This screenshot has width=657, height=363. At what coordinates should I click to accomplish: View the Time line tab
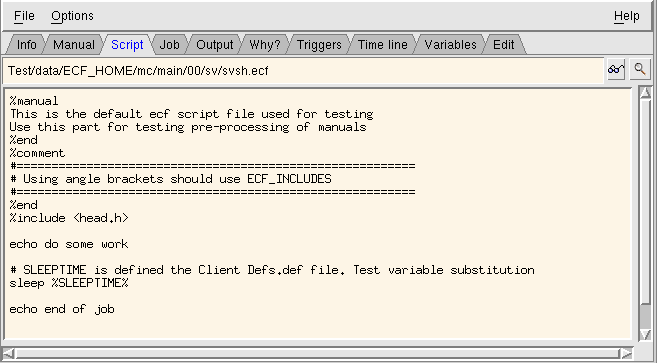pos(383,44)
